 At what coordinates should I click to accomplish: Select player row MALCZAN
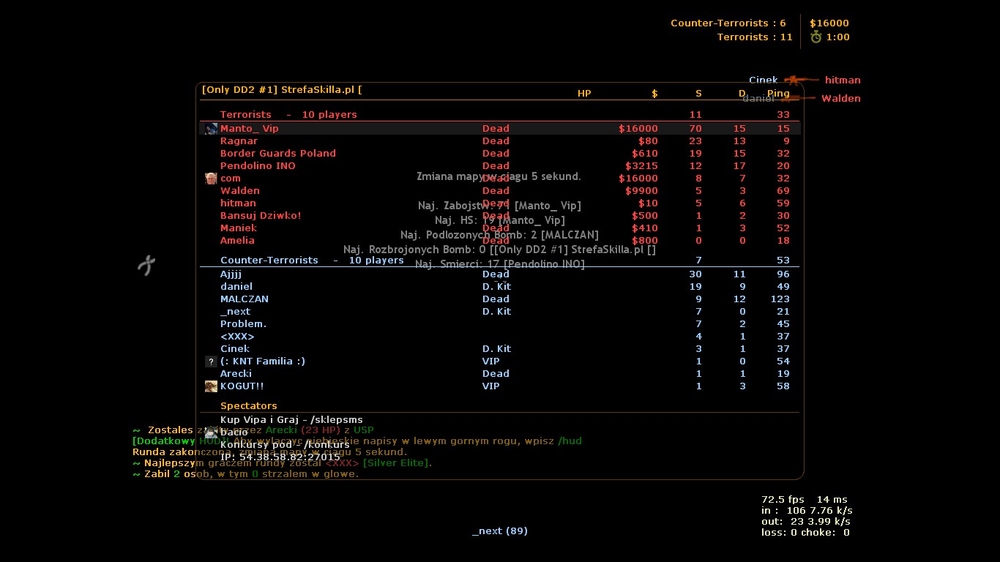coord(499,299)
